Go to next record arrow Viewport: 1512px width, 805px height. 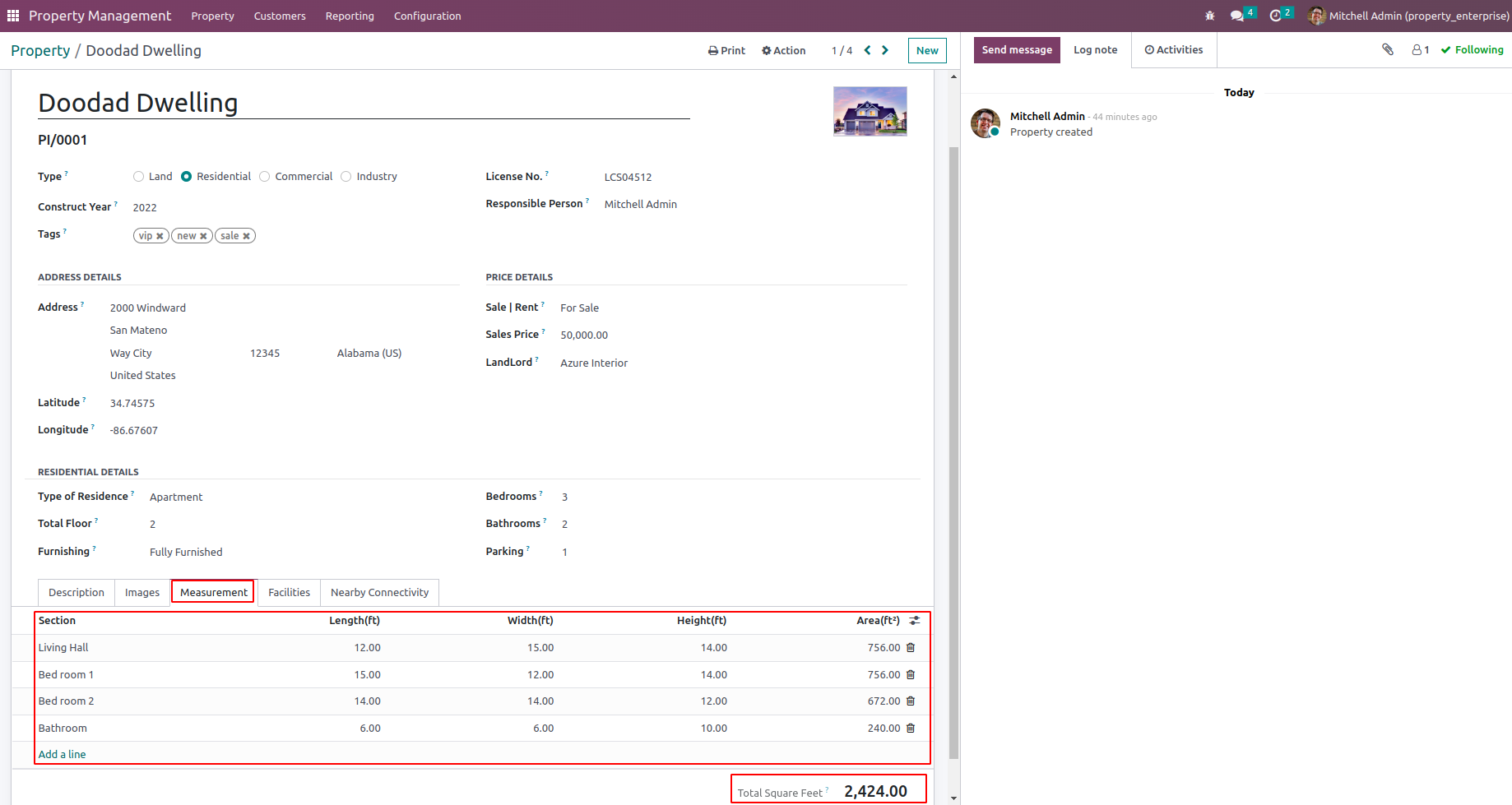[885, 50]
